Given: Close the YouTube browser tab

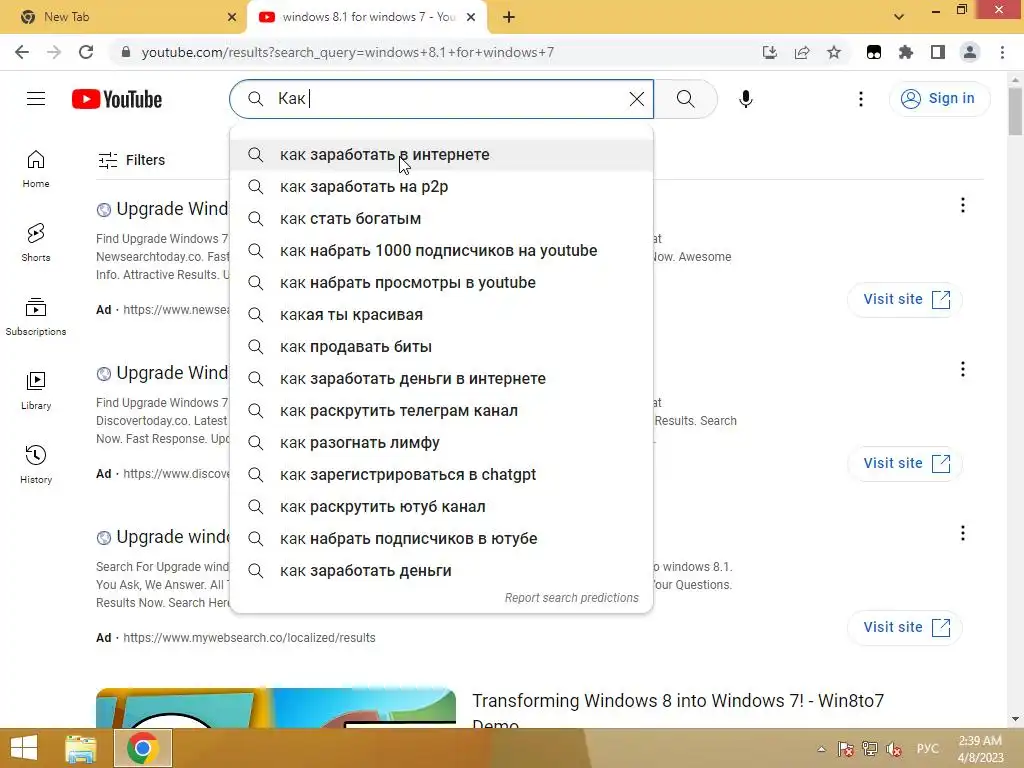Looking at the screenshot, I should (471, 17).
